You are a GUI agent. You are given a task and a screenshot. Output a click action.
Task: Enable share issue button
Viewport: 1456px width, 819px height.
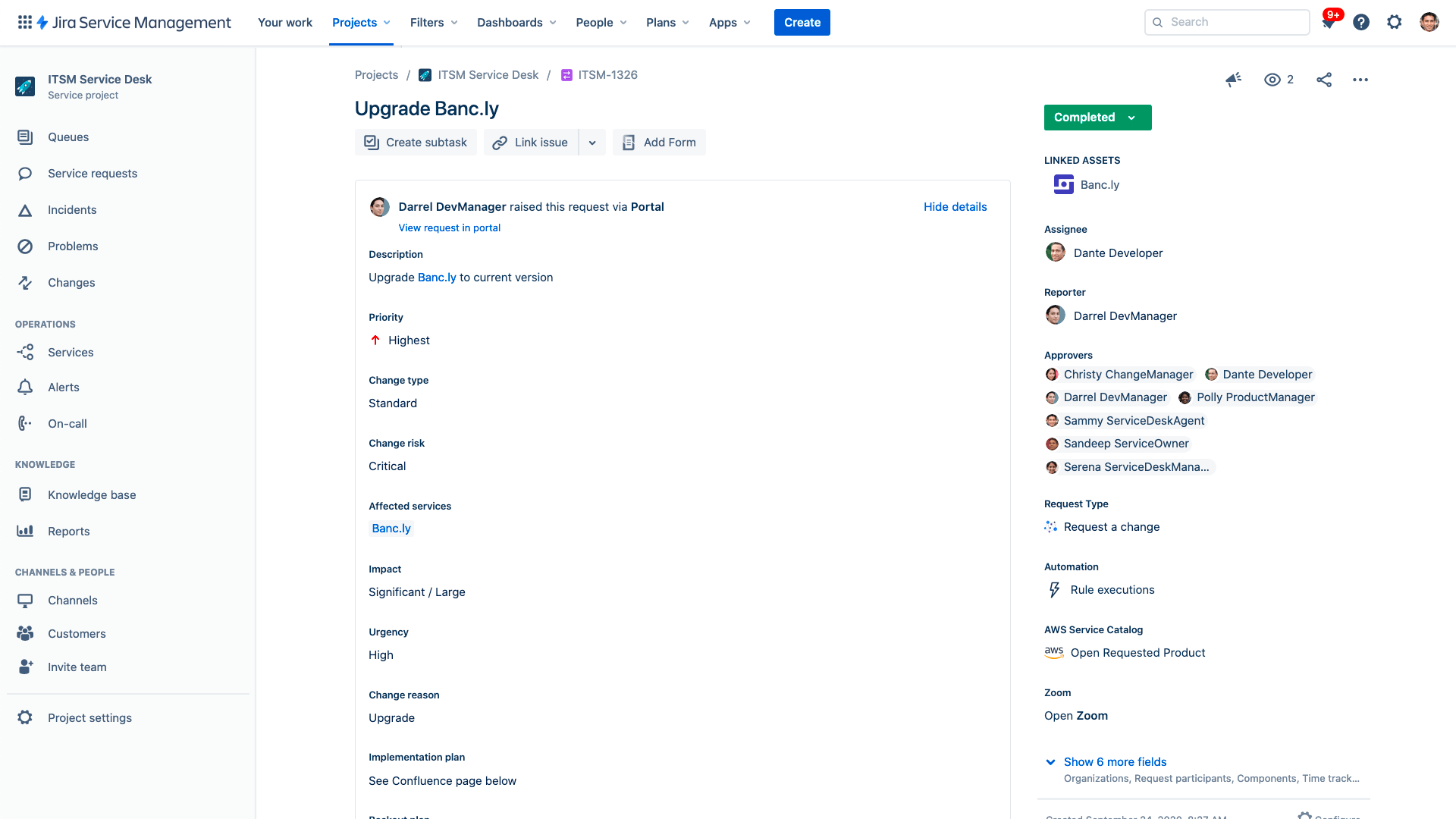(1324, 79)
